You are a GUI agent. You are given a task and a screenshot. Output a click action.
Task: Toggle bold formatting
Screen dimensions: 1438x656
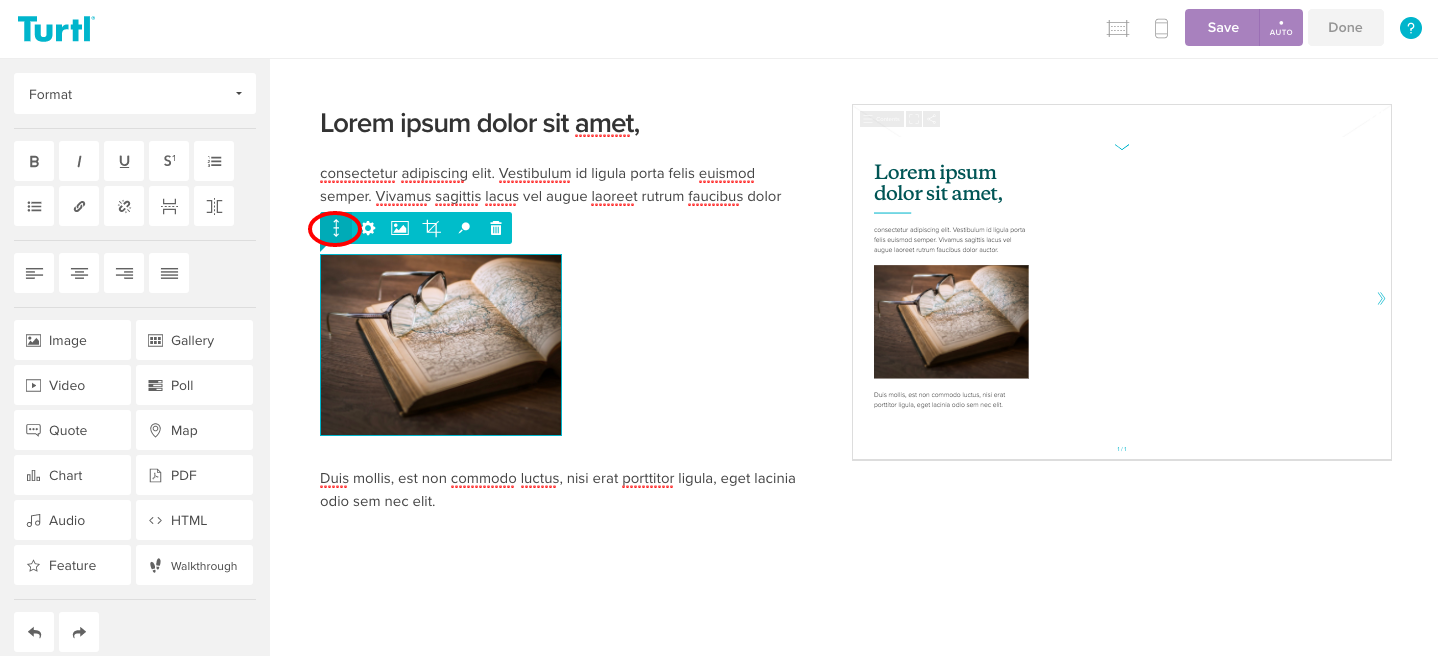[34, 161]
